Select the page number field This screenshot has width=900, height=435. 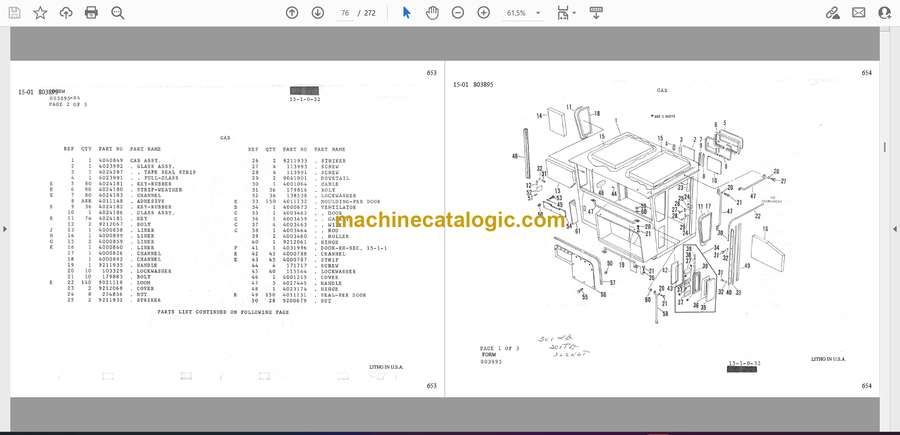345,13
